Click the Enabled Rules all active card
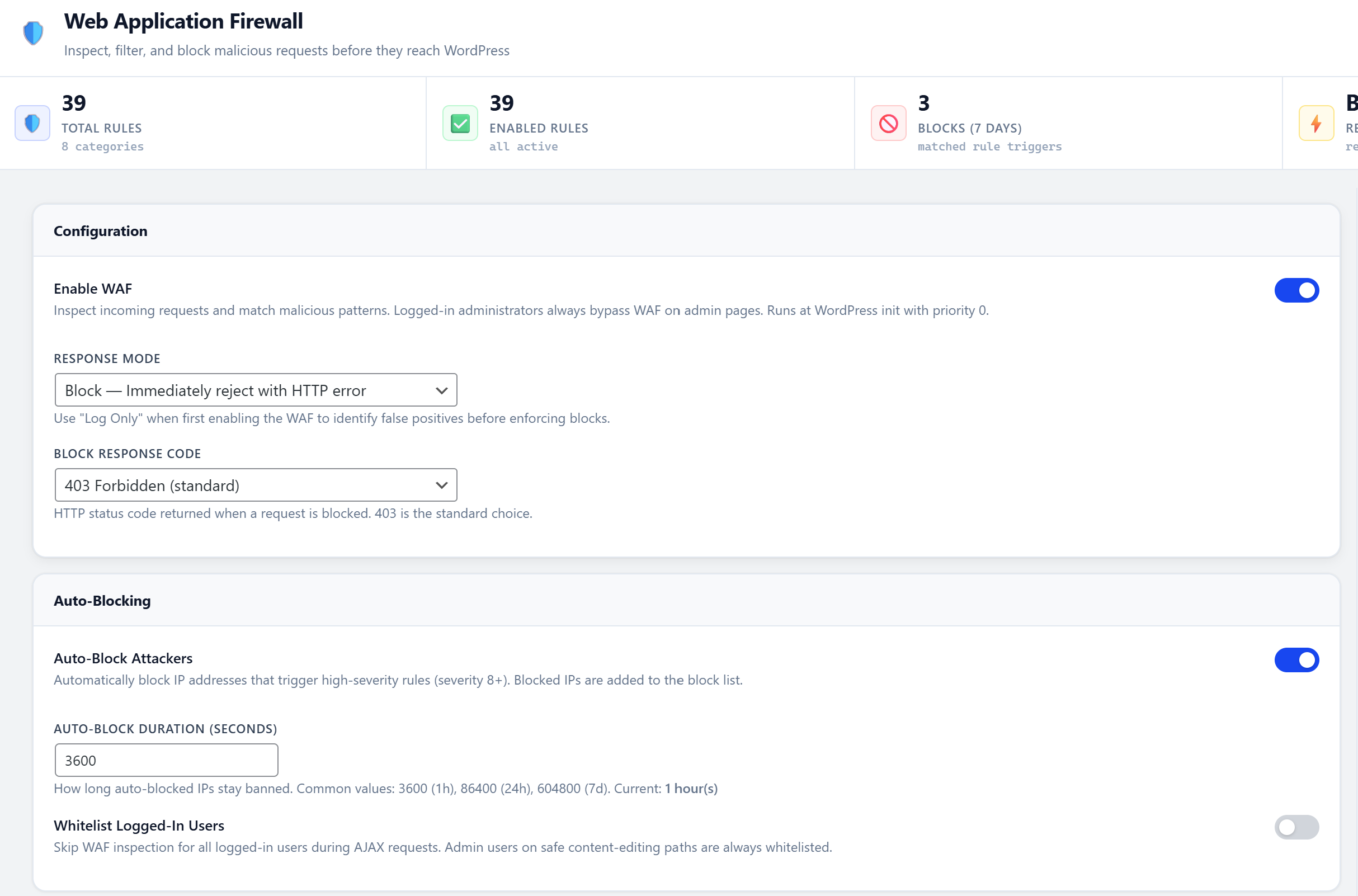This screenshot has width=1358, height=896. pos(640,122)
